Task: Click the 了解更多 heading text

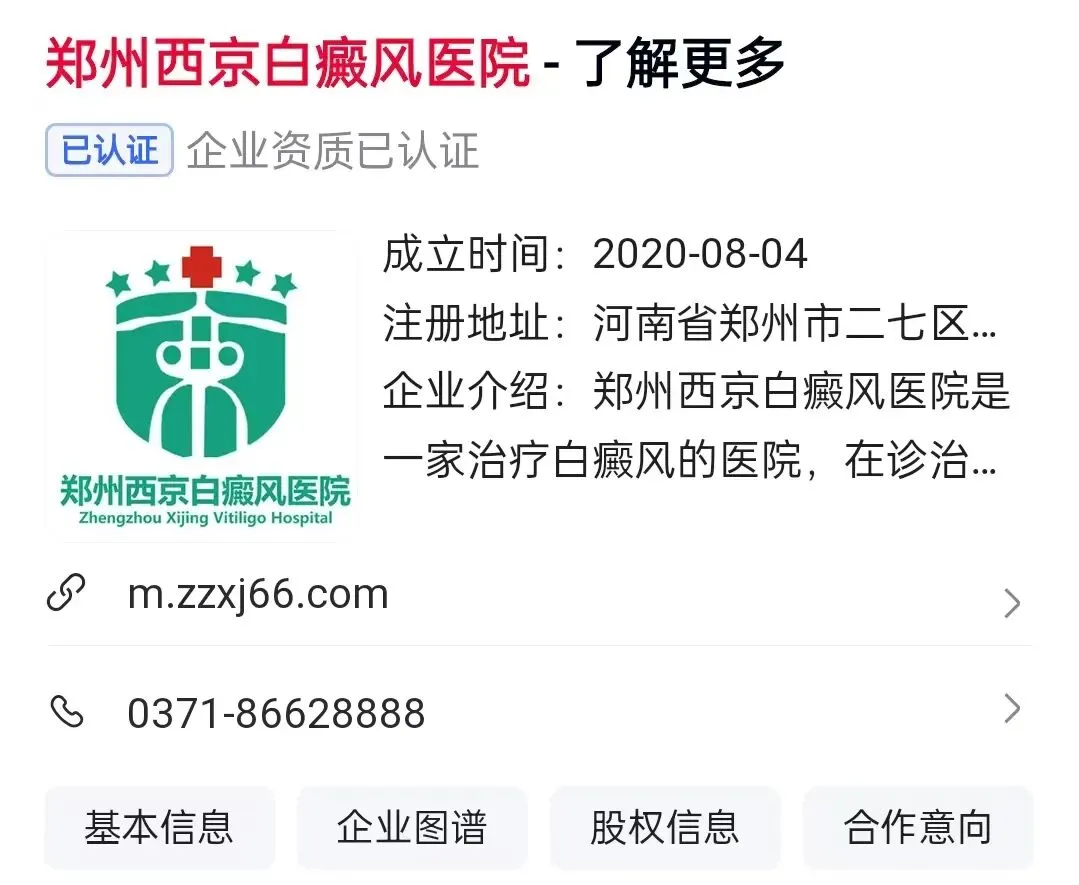Action: tap(679, 63)
